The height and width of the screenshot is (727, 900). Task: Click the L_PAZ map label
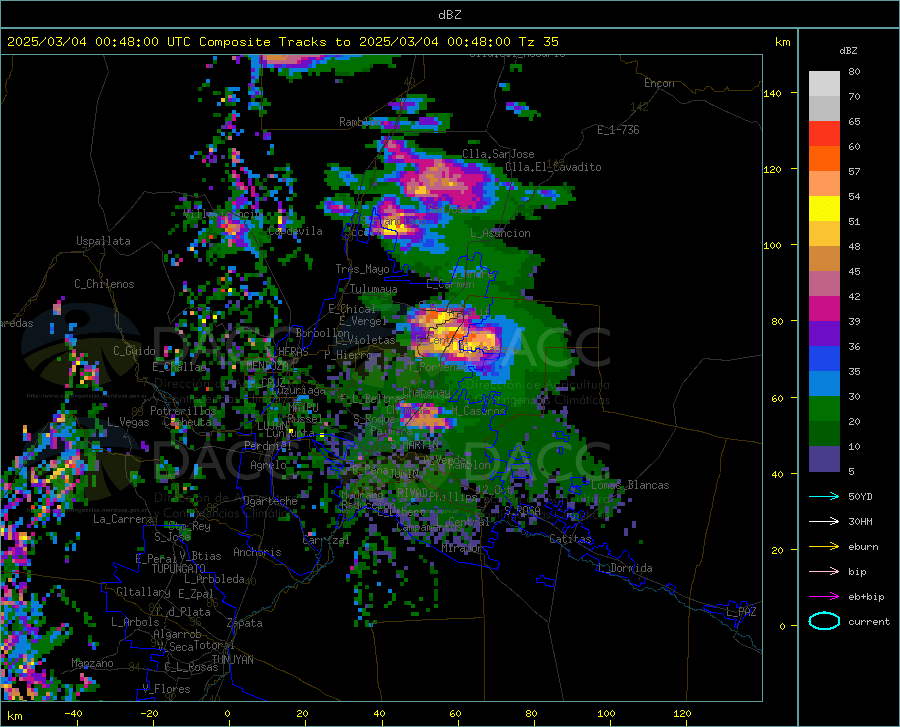[741, 612]
